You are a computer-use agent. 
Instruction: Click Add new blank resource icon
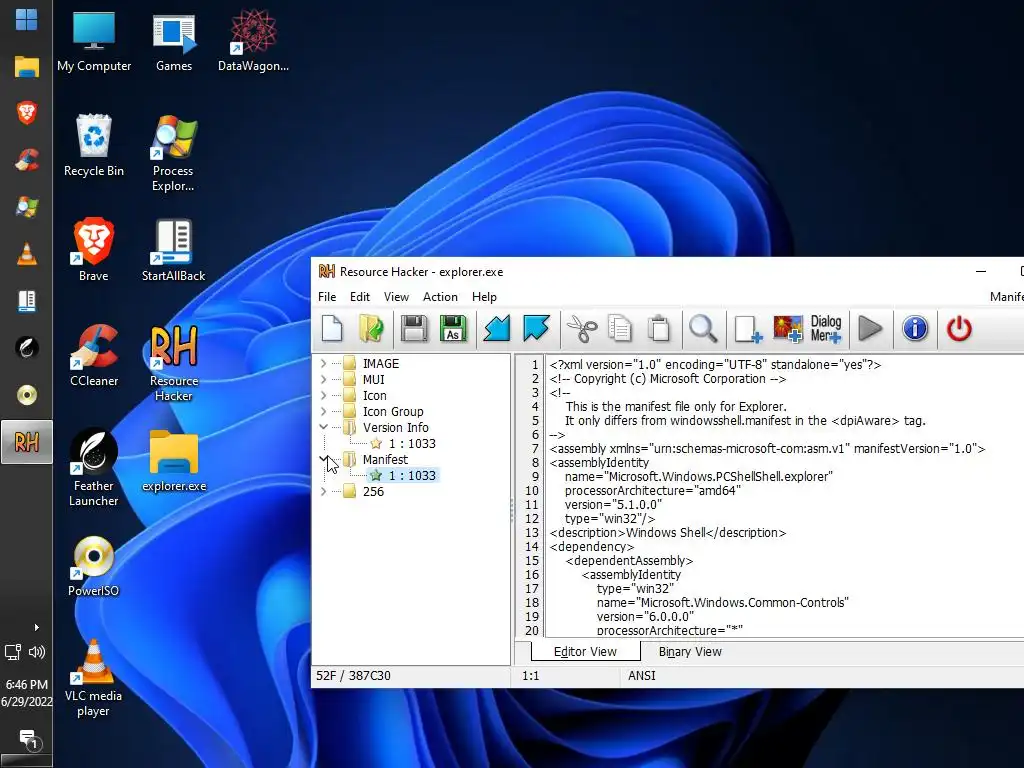coord(748,328)
